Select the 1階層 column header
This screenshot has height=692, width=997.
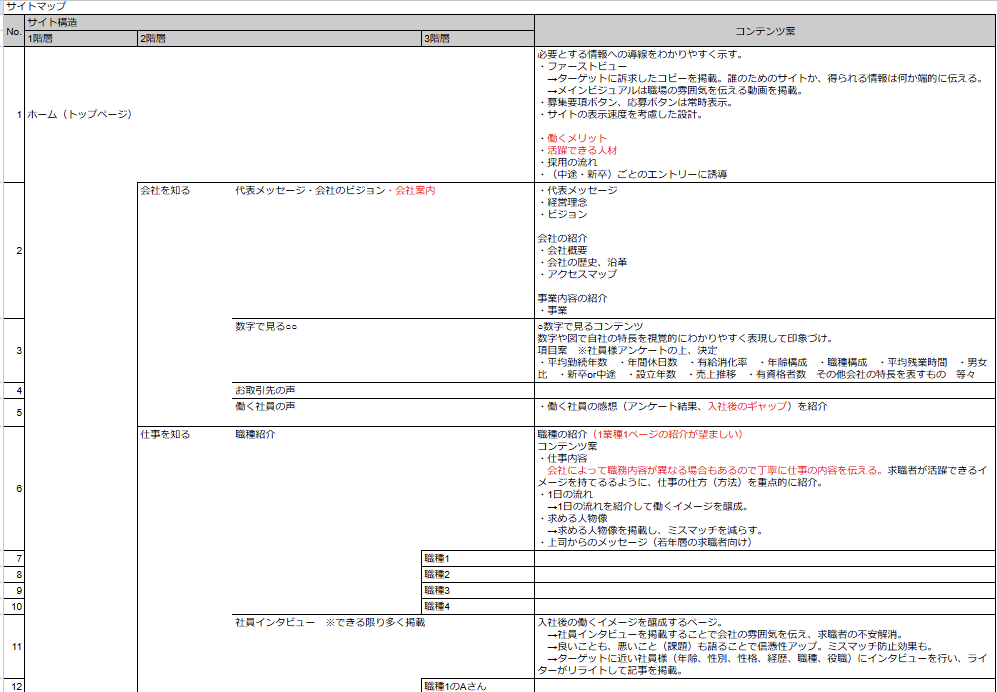tap(81, 39)
